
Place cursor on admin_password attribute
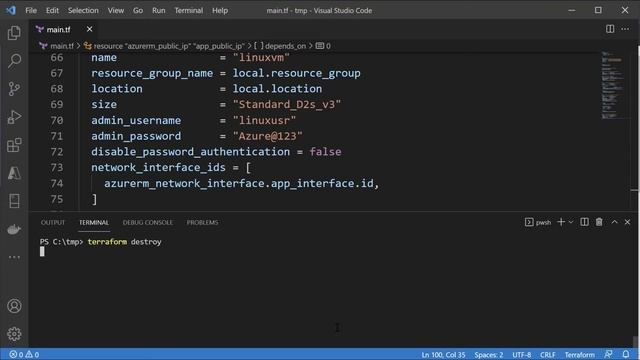click(136, 136)
